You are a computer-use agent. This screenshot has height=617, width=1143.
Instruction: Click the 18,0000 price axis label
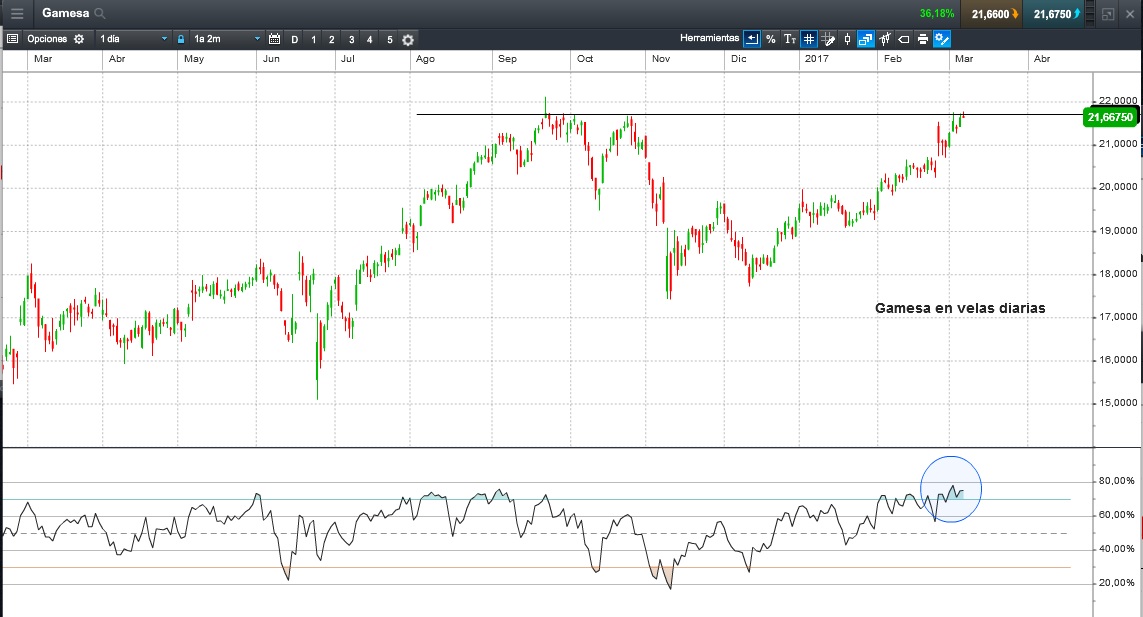(1118, 274)
